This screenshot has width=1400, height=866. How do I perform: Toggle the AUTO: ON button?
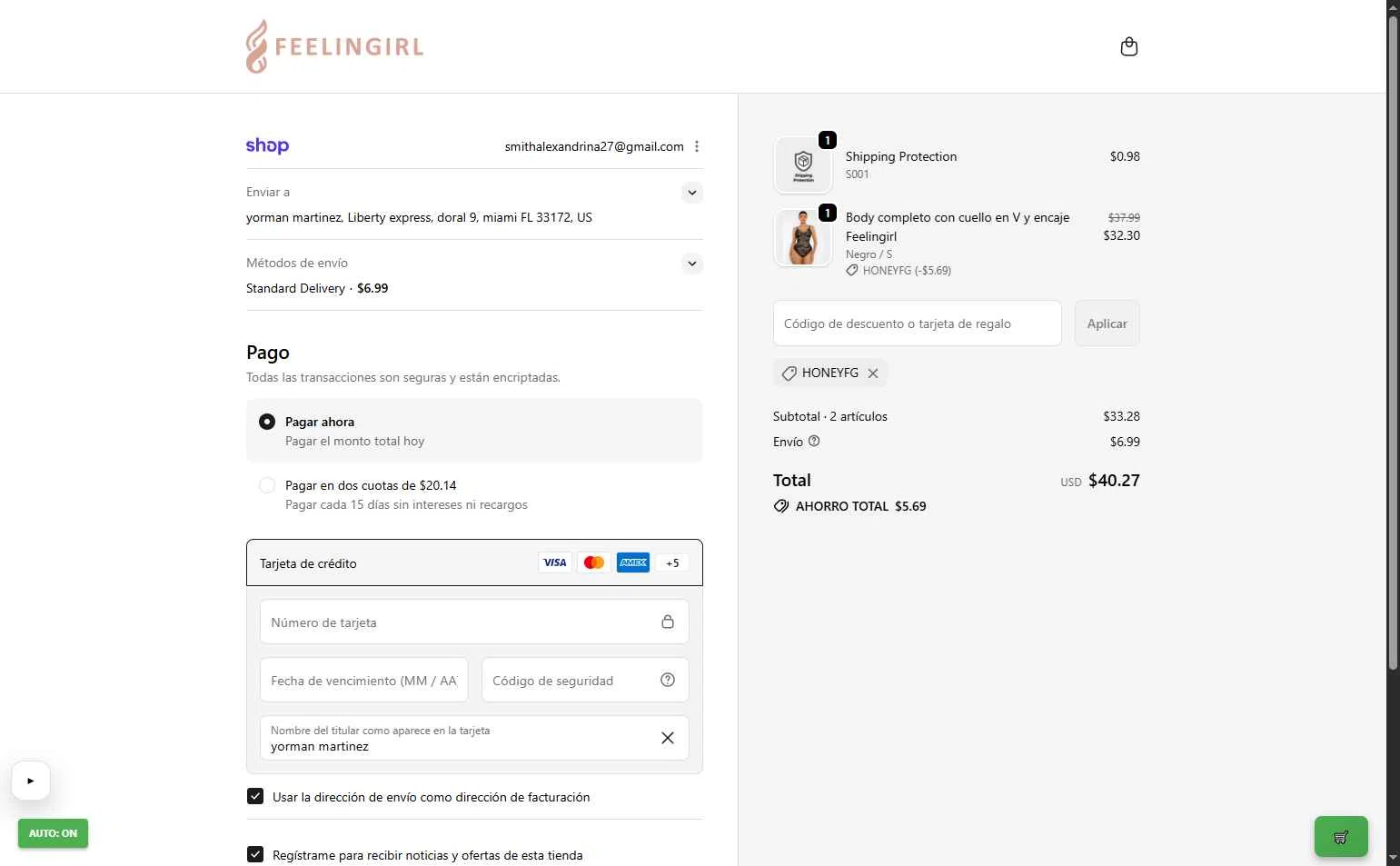click(x=53, y=833)
